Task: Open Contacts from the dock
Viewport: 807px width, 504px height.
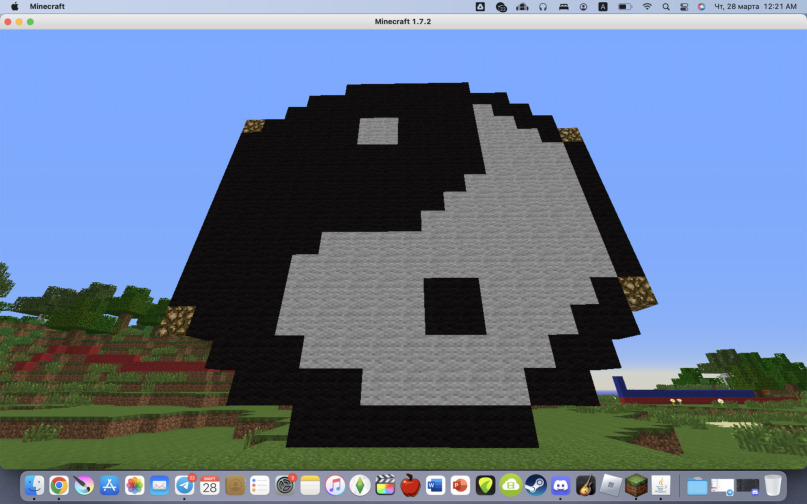Action: 235,485
